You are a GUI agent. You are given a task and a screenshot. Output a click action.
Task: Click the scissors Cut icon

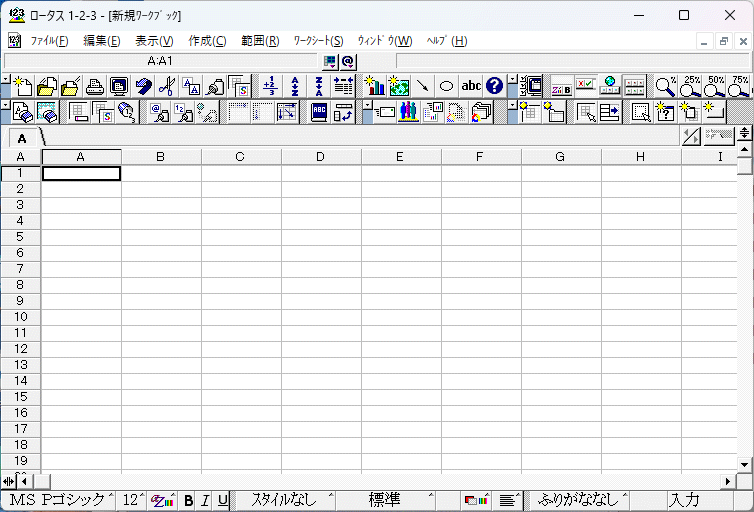167,86
